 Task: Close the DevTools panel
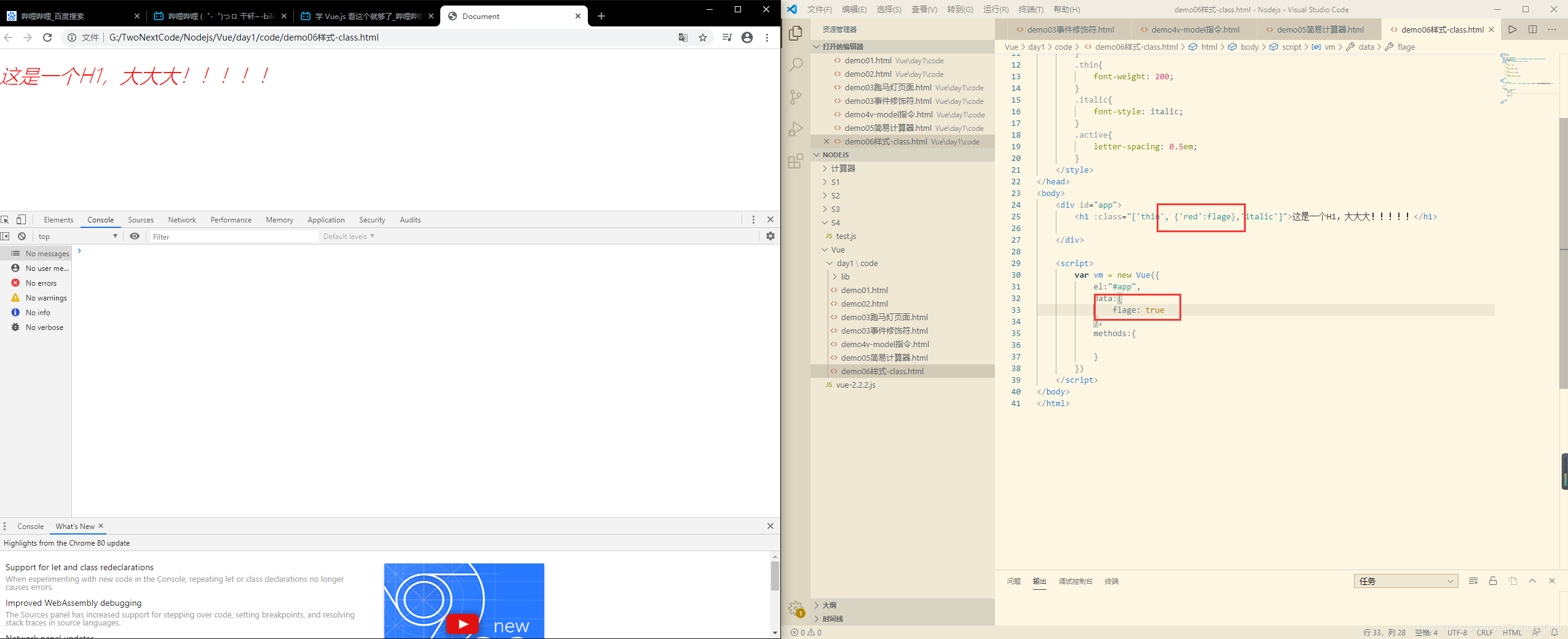[770, 220]
